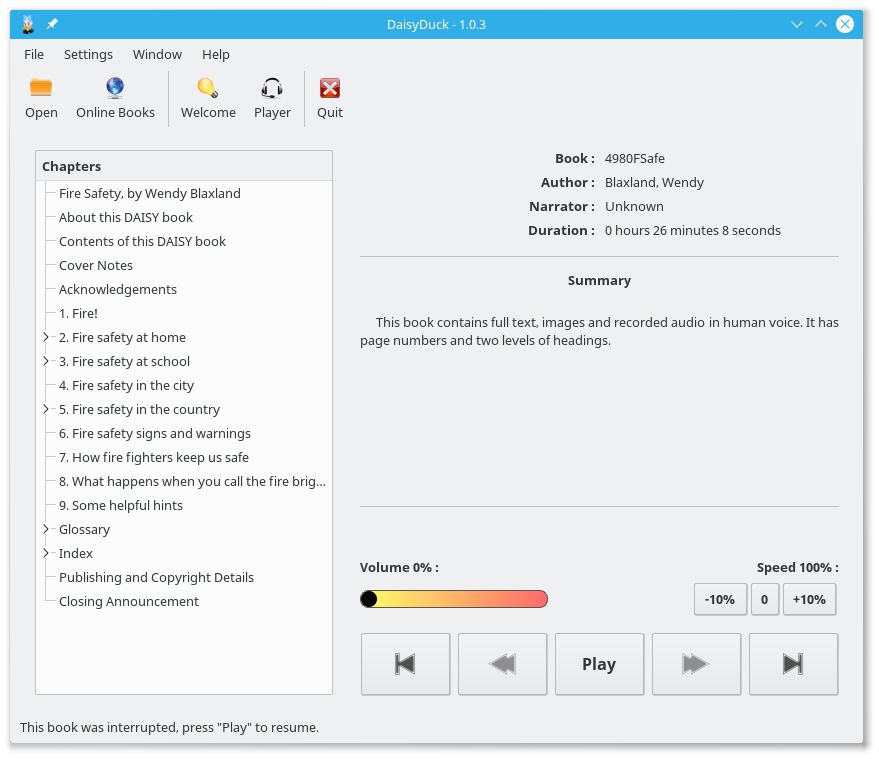The height and width of the screenshot is (759, 879).
Task: Quit DaisyDuck via toolbar icon
Action: point(329,95)
